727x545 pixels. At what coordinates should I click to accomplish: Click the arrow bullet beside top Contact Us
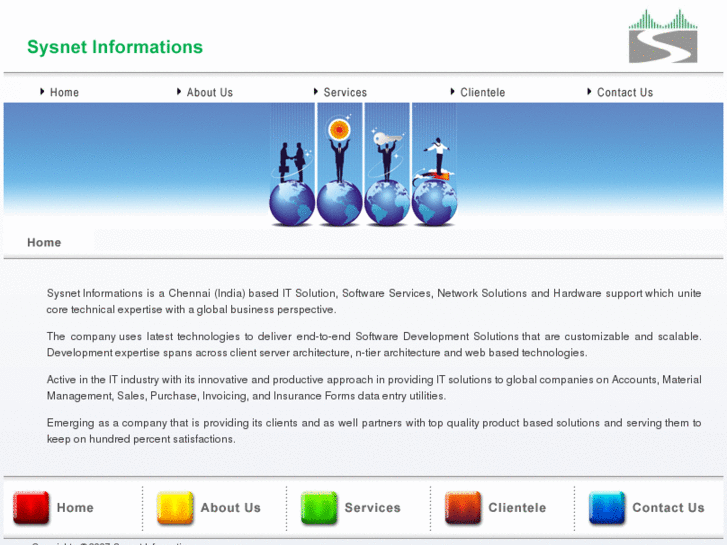click(x=589, y=91)
